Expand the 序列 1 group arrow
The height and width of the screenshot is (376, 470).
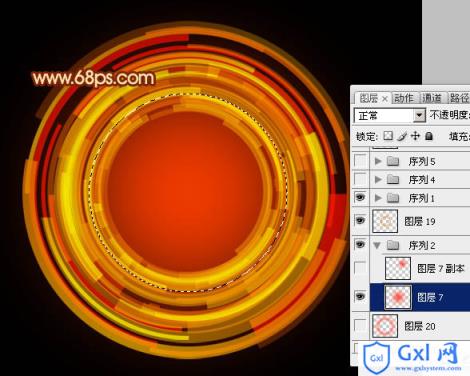click(378, 198)
